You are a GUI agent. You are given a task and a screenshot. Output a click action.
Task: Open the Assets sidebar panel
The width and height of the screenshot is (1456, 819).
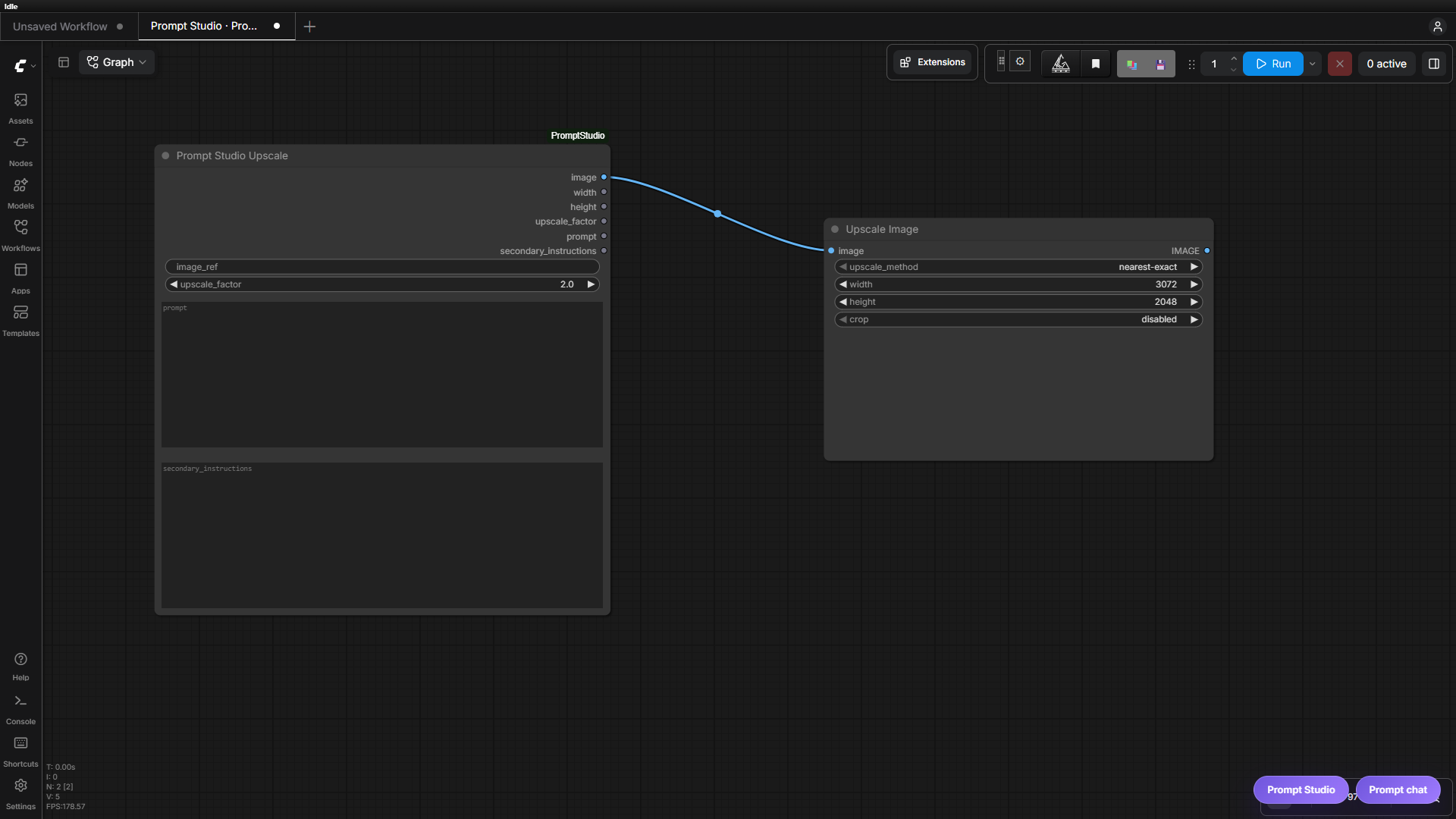[x=20, y=108]
